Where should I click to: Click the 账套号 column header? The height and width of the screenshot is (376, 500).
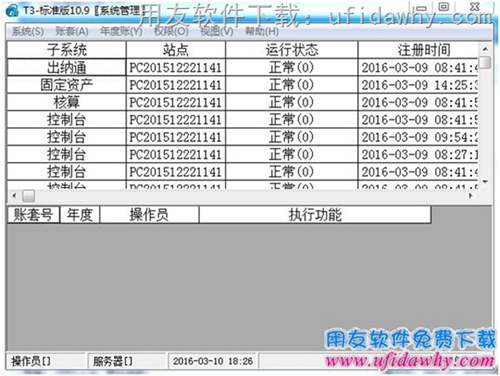coord(33,215)
